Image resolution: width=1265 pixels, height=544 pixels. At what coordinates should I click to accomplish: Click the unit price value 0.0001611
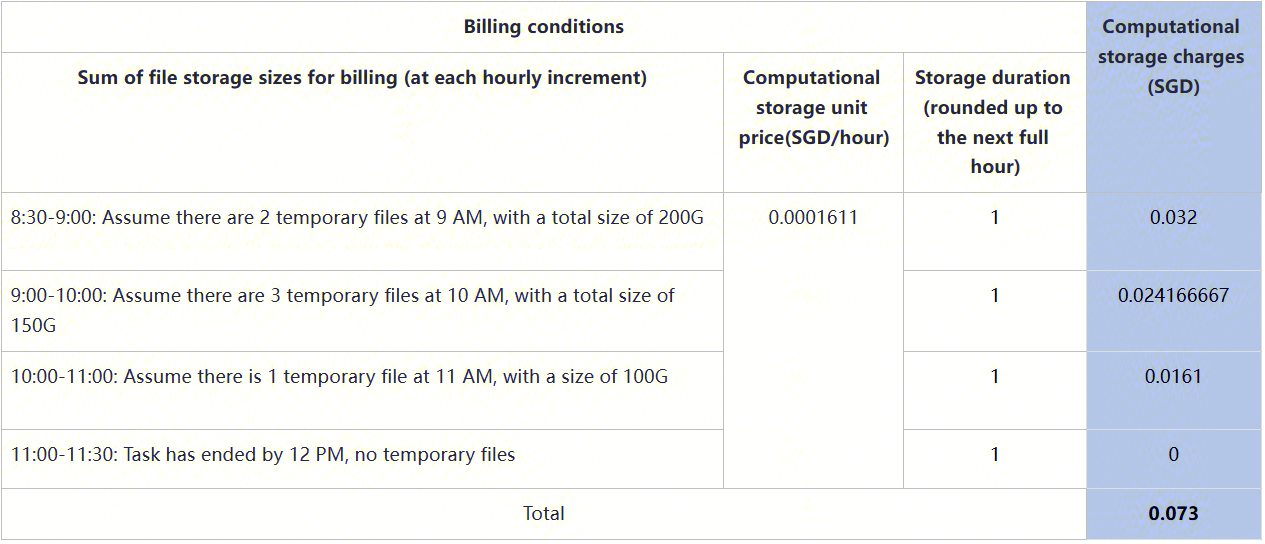tap(812, 217)
